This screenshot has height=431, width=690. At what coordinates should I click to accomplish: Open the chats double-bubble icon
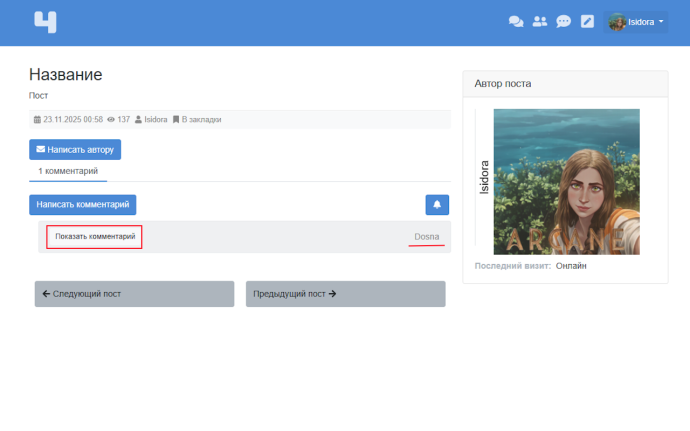tap(516, 21)
